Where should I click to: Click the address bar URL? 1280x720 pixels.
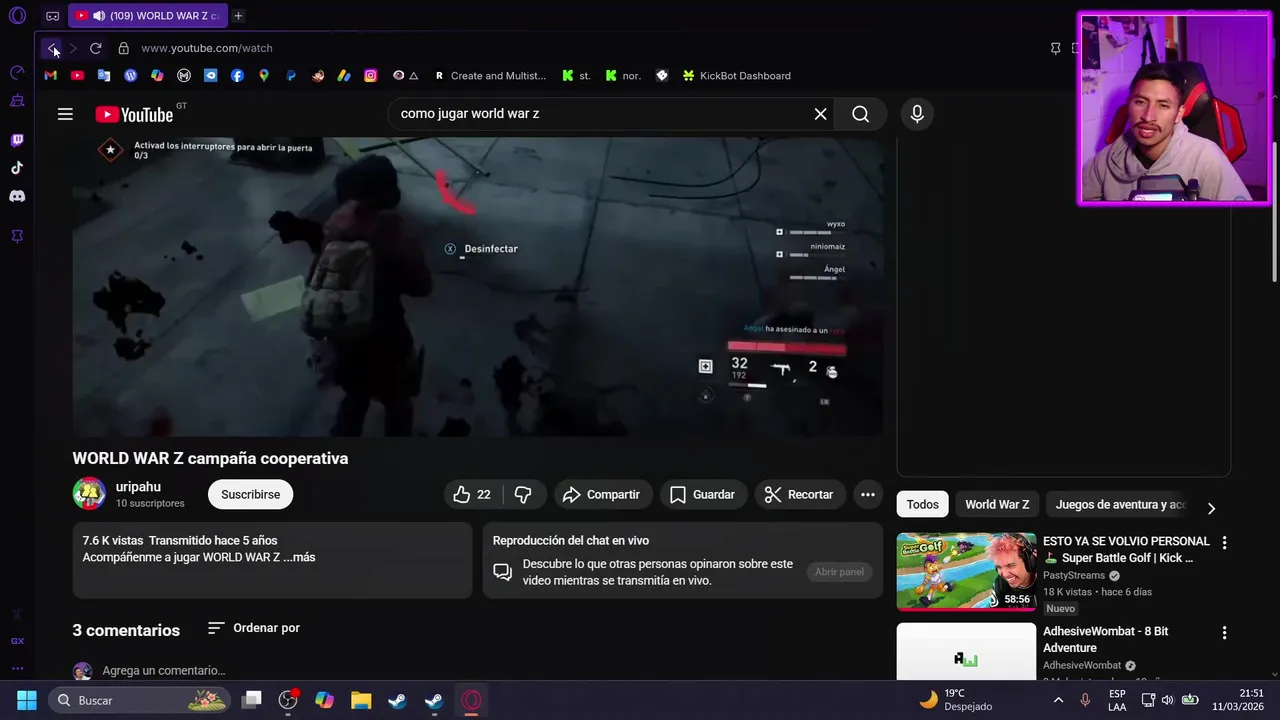207,48
